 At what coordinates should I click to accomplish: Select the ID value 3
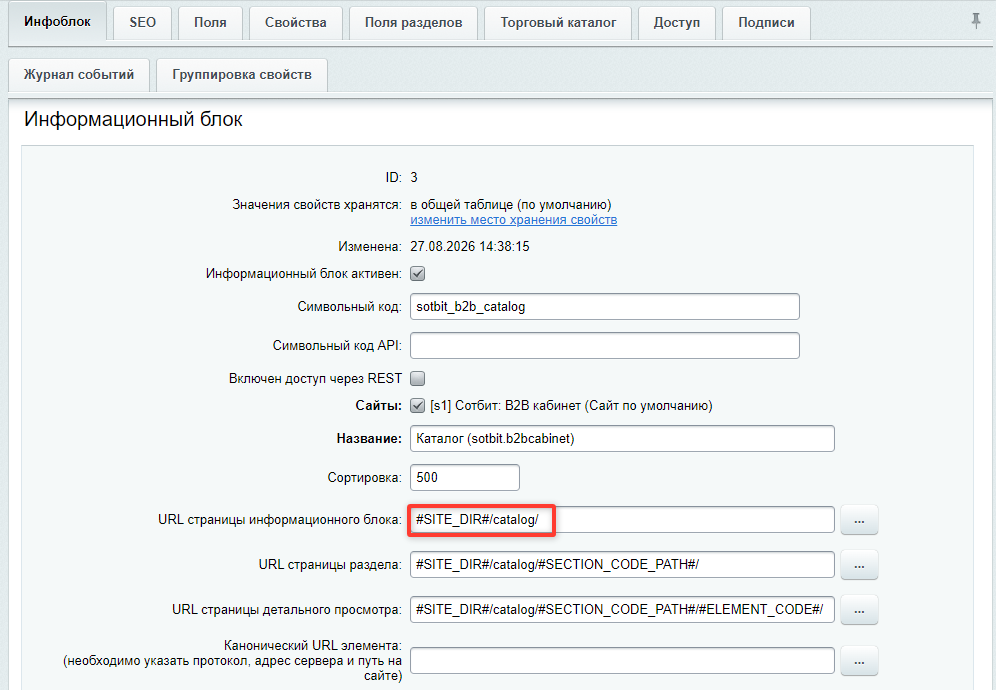tap(414, 177)
